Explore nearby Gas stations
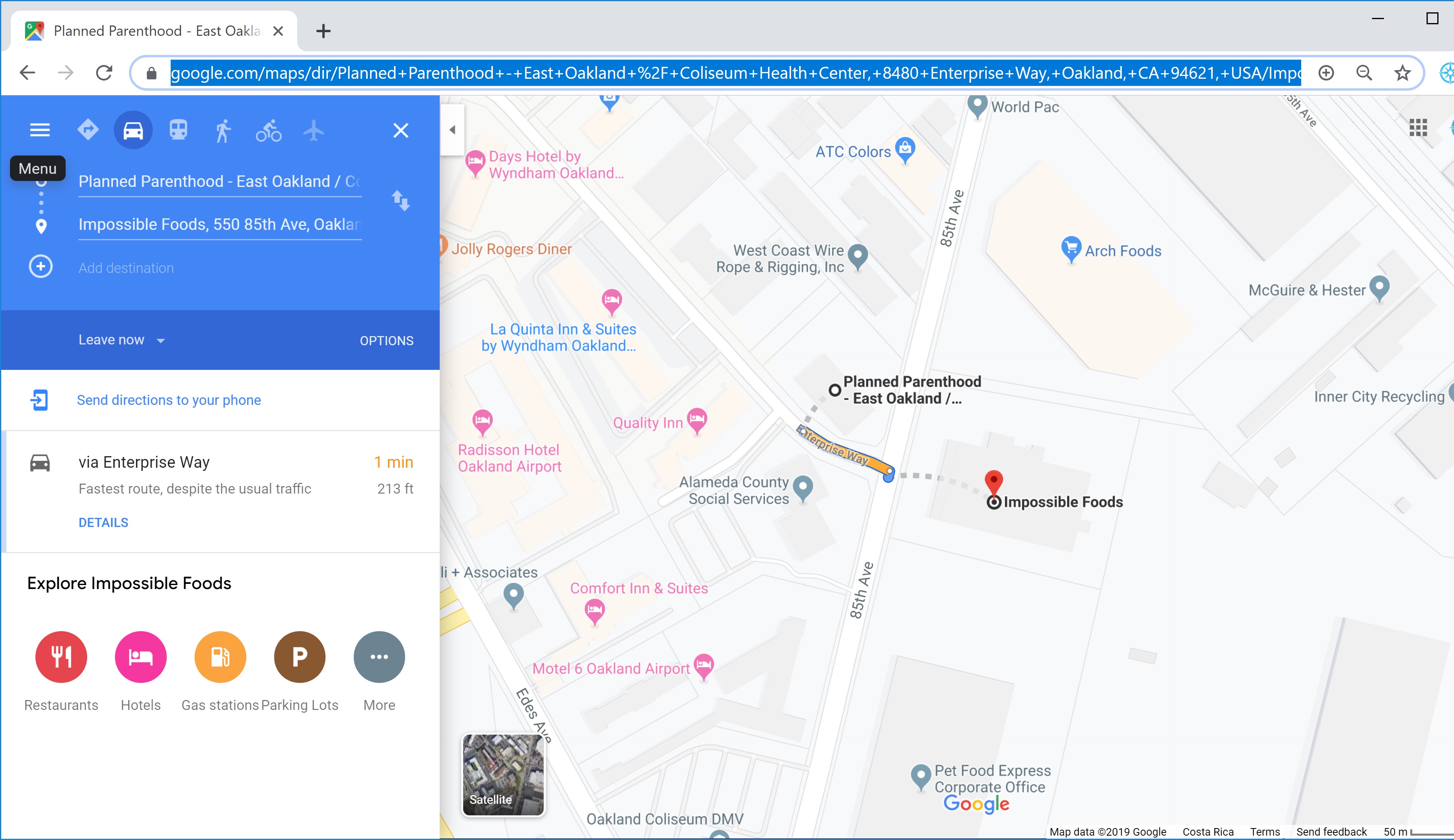 coord(220,657)
